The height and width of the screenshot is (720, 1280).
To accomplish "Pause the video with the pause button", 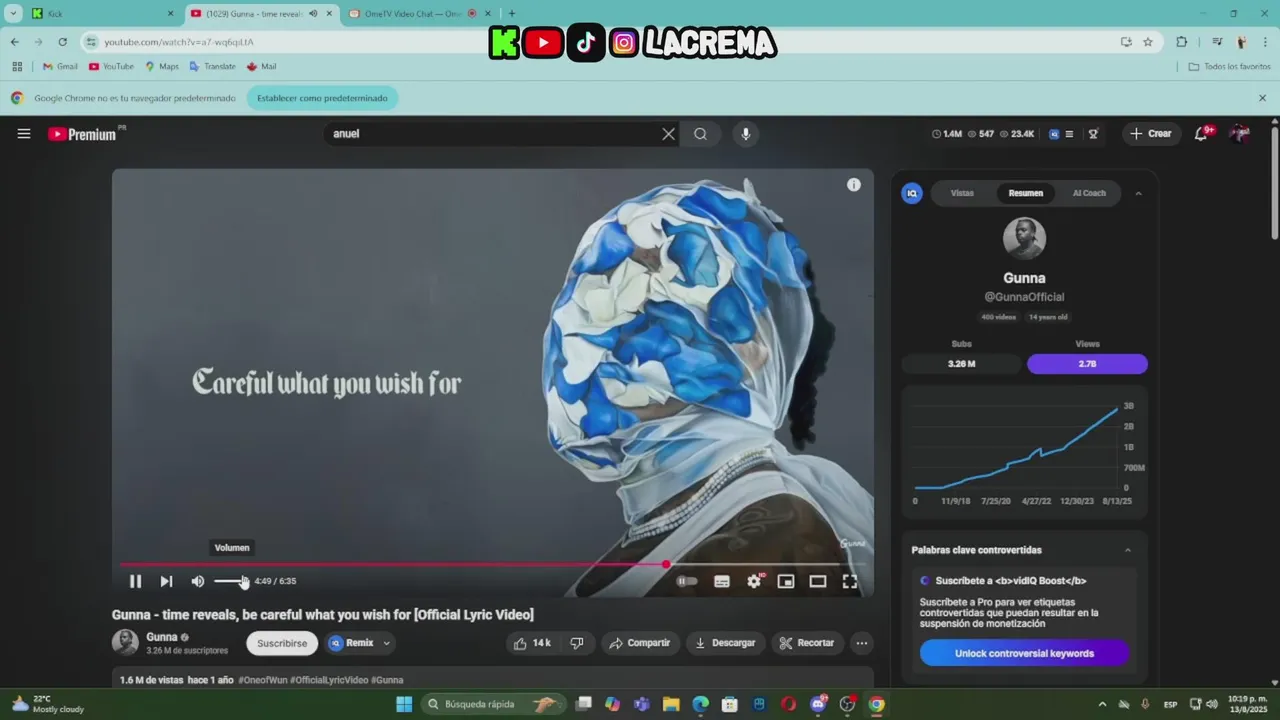I will [x=135, y=581].
